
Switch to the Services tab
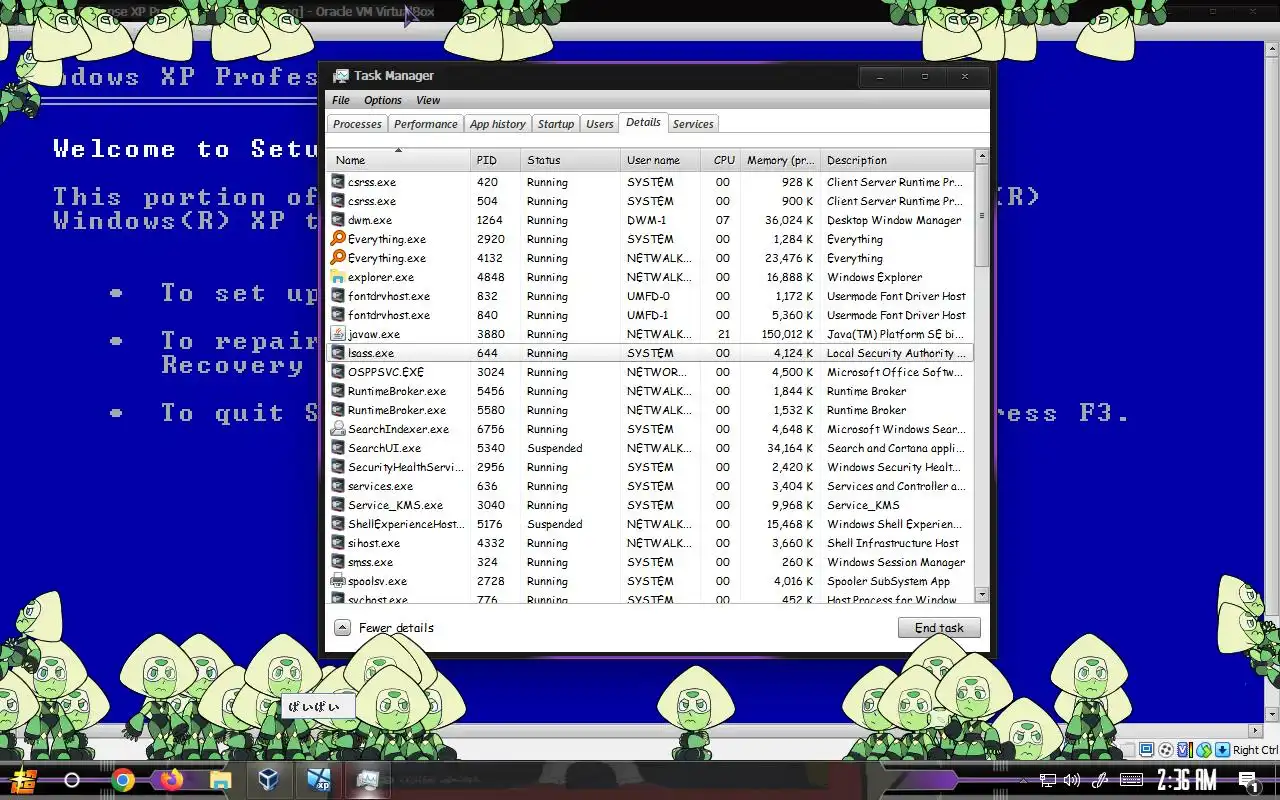[x=693, y=124]
